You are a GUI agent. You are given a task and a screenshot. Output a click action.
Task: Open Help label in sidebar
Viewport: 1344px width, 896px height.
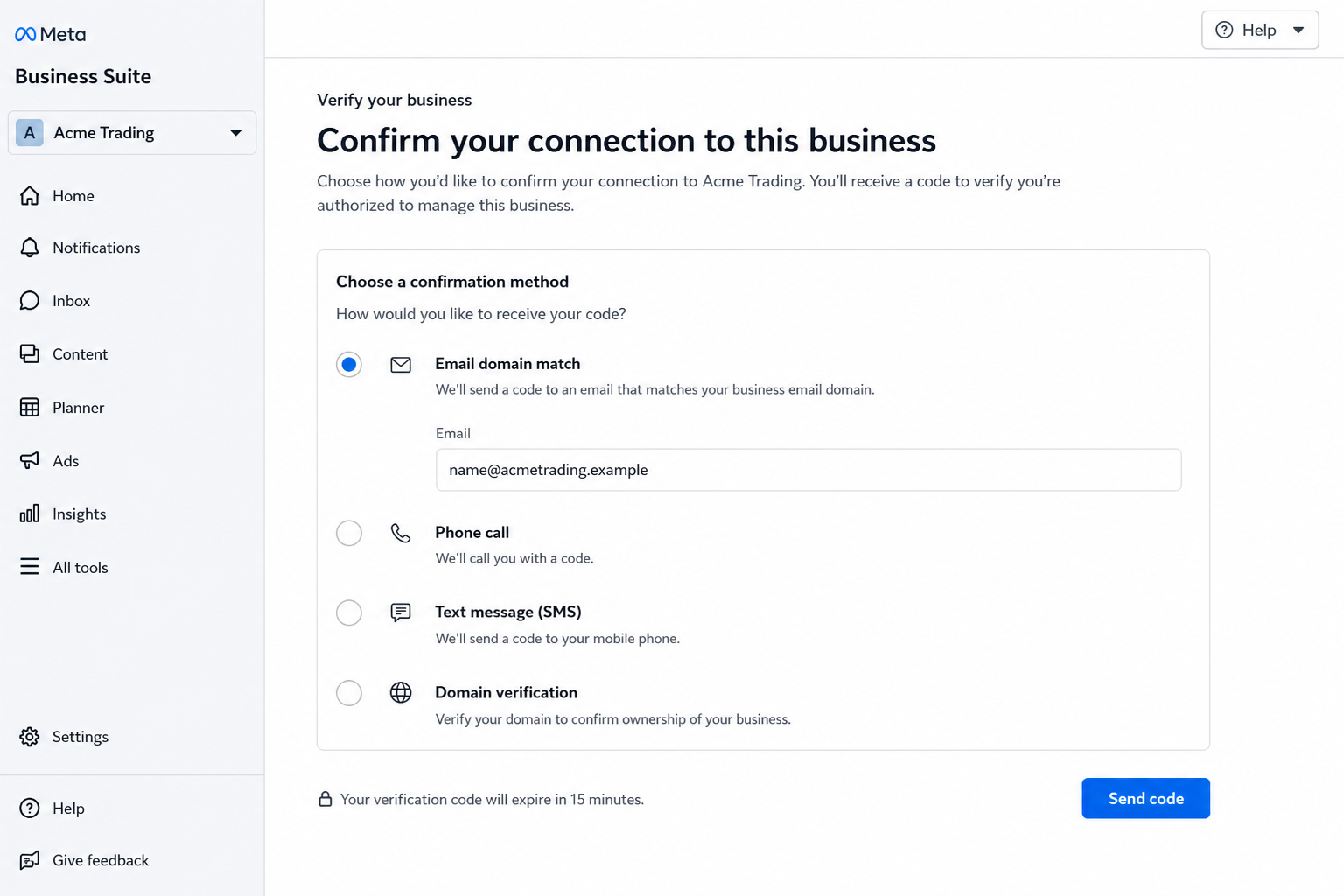68,808
